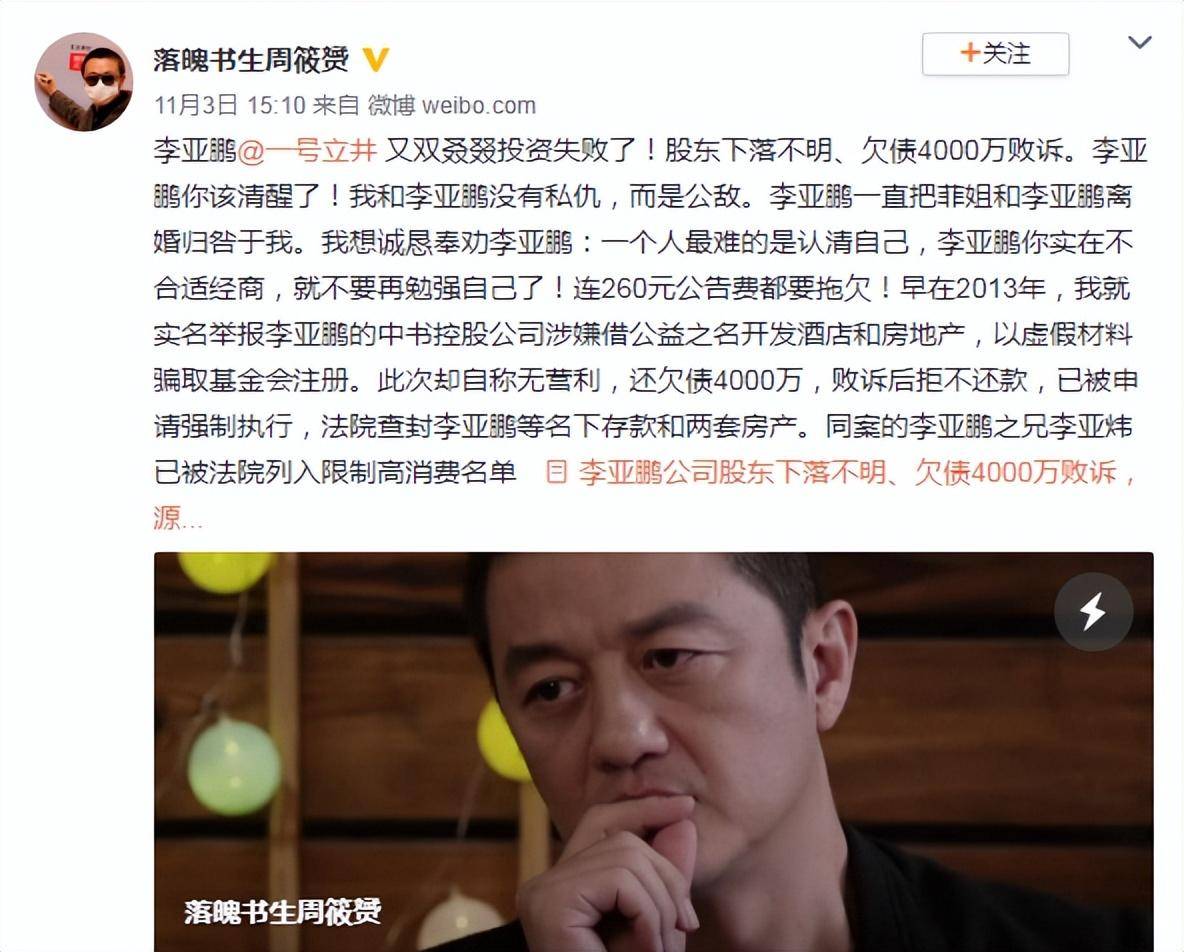Click the lightning bolt icon on photo
This screenshot has width=1184, height=952.
pos(1093,612)
